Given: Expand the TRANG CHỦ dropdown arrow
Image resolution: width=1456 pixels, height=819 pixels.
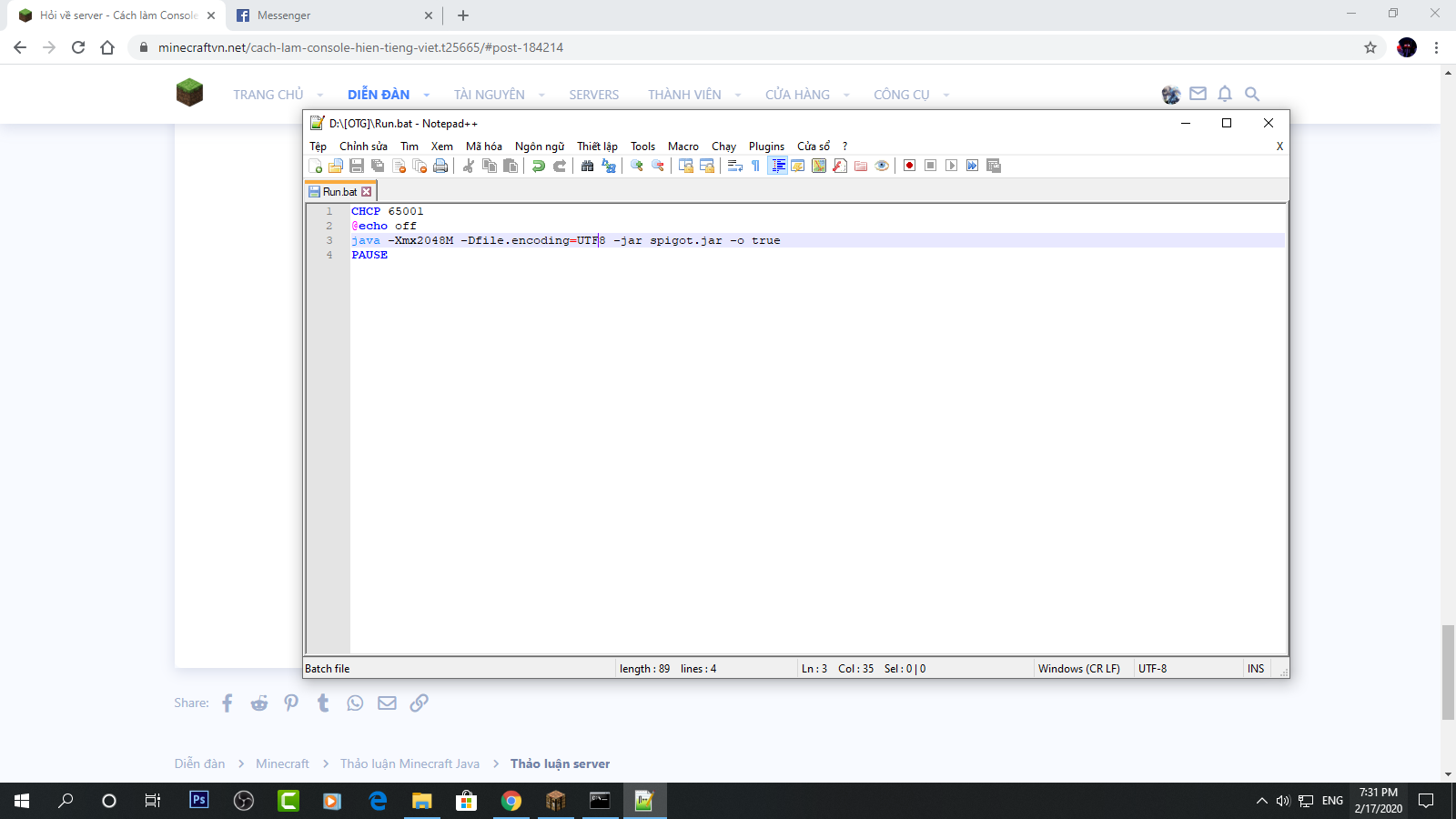Looking at the screenshot, I should [320, 95].
